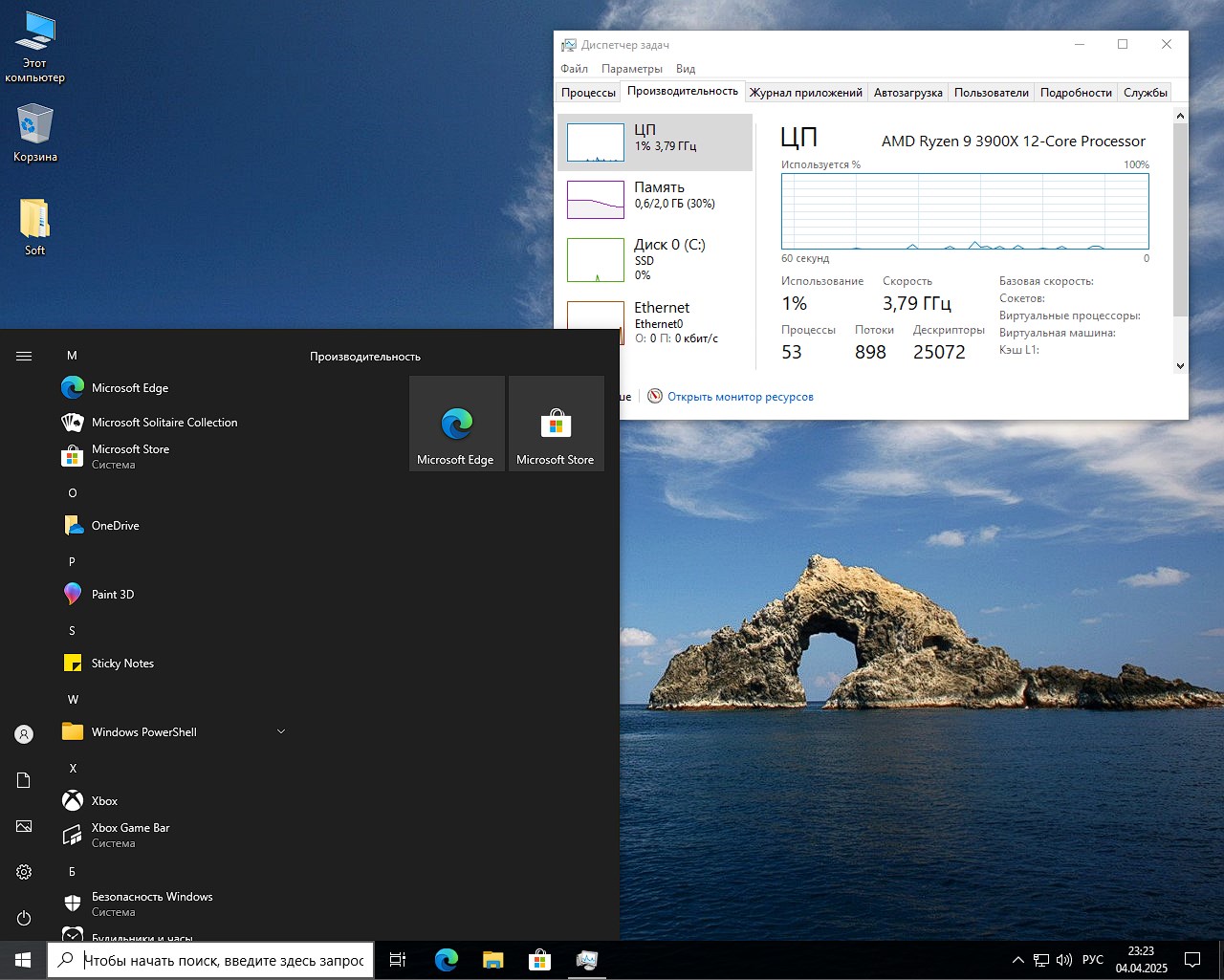Open Task View on the taskbar
The image size is (1224, 980).
[x=398, y=960]
